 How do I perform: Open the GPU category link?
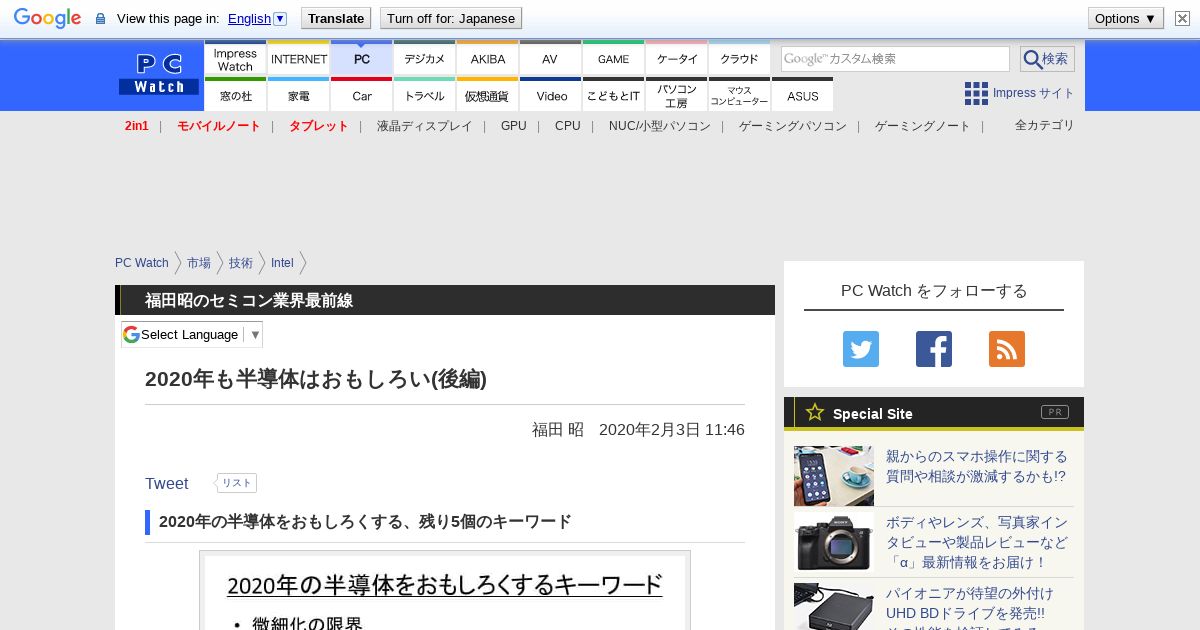point(514,126)
